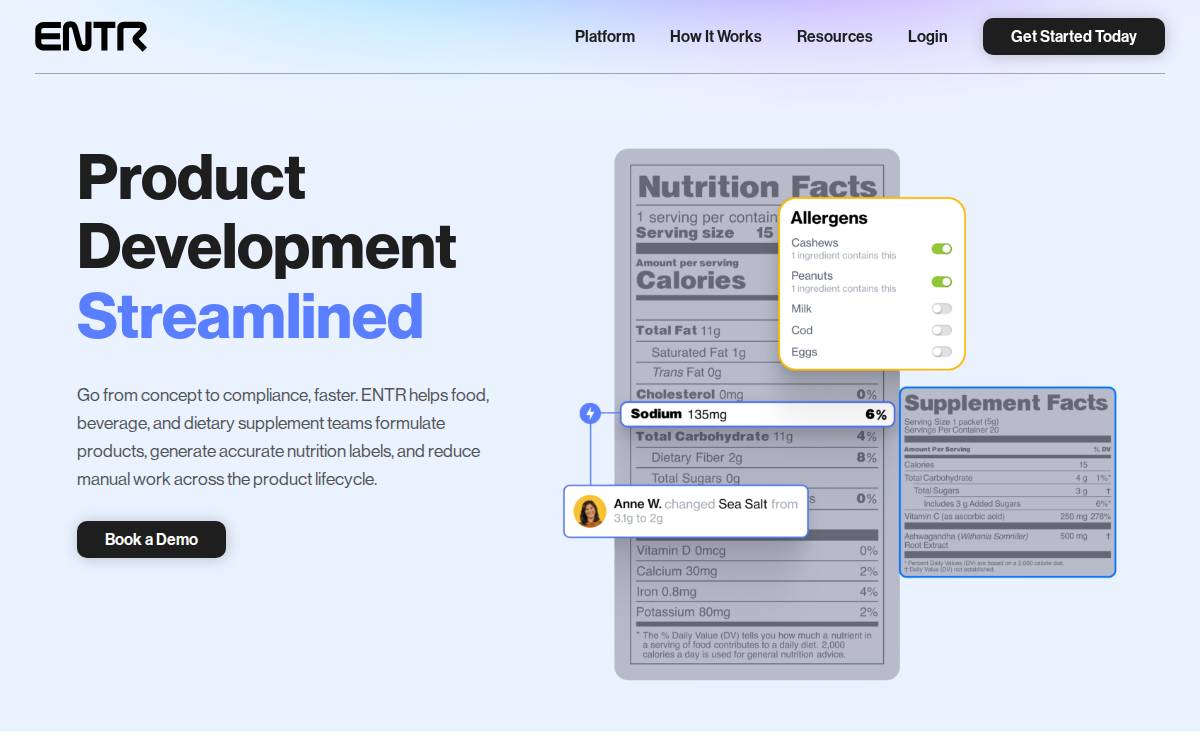Click the Trans Fat 0g row
This screenshot has width=1200, height=750.
coord(707,372)
